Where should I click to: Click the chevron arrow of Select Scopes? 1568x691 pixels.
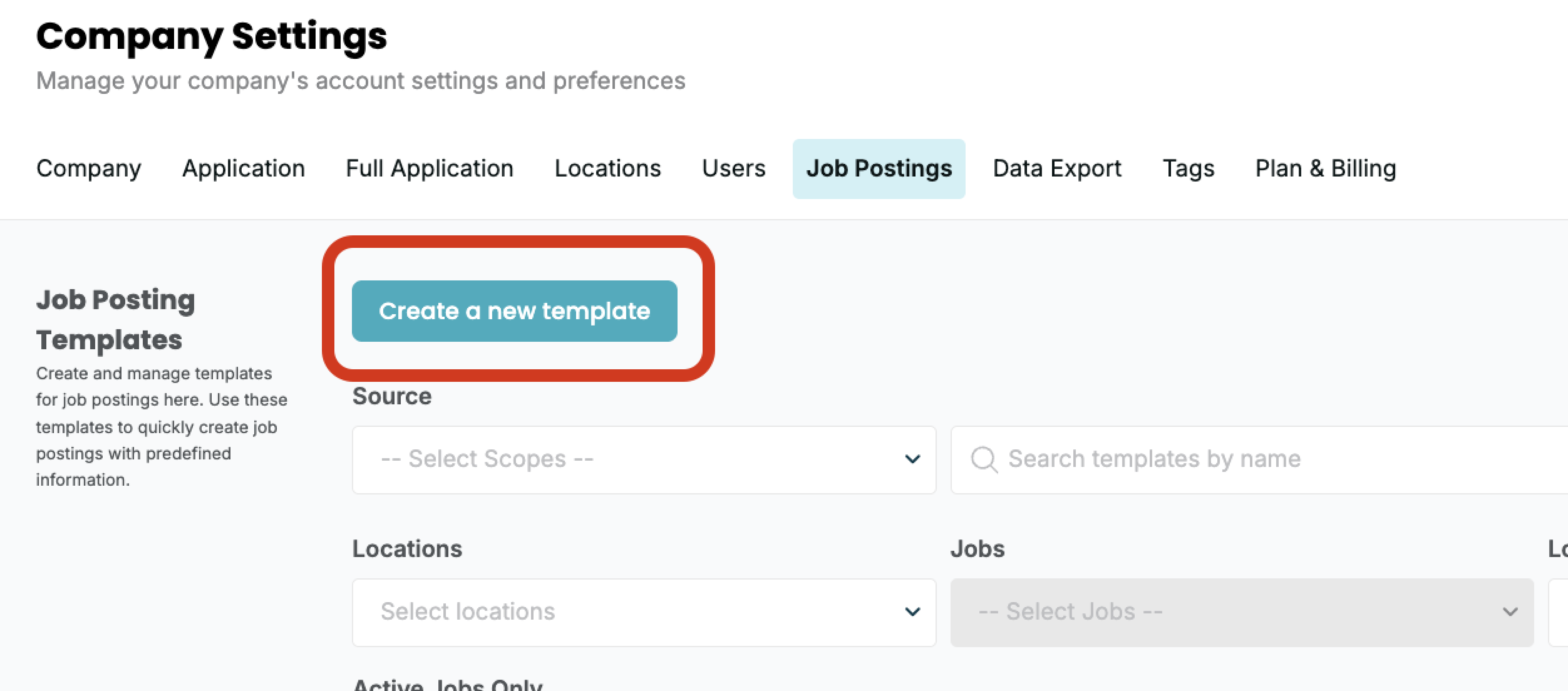pos(912,459)
